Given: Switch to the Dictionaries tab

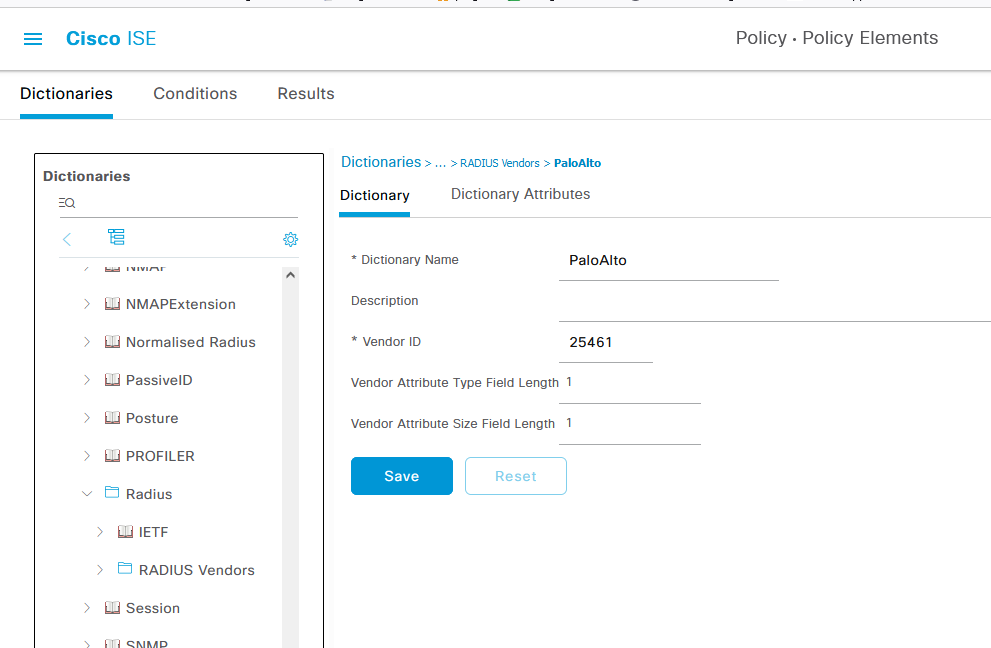Looking at the screenshot, I should pyautogui.click(x=66, y=94).
